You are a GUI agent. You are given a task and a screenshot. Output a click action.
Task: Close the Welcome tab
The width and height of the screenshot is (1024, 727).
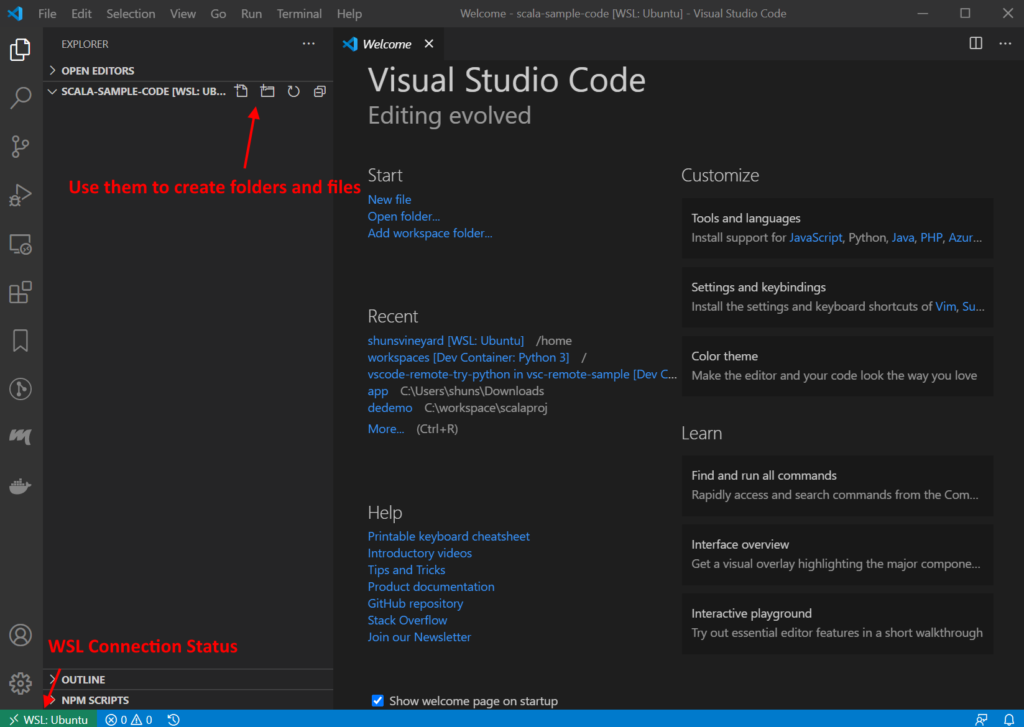click(x=429, y=44)
